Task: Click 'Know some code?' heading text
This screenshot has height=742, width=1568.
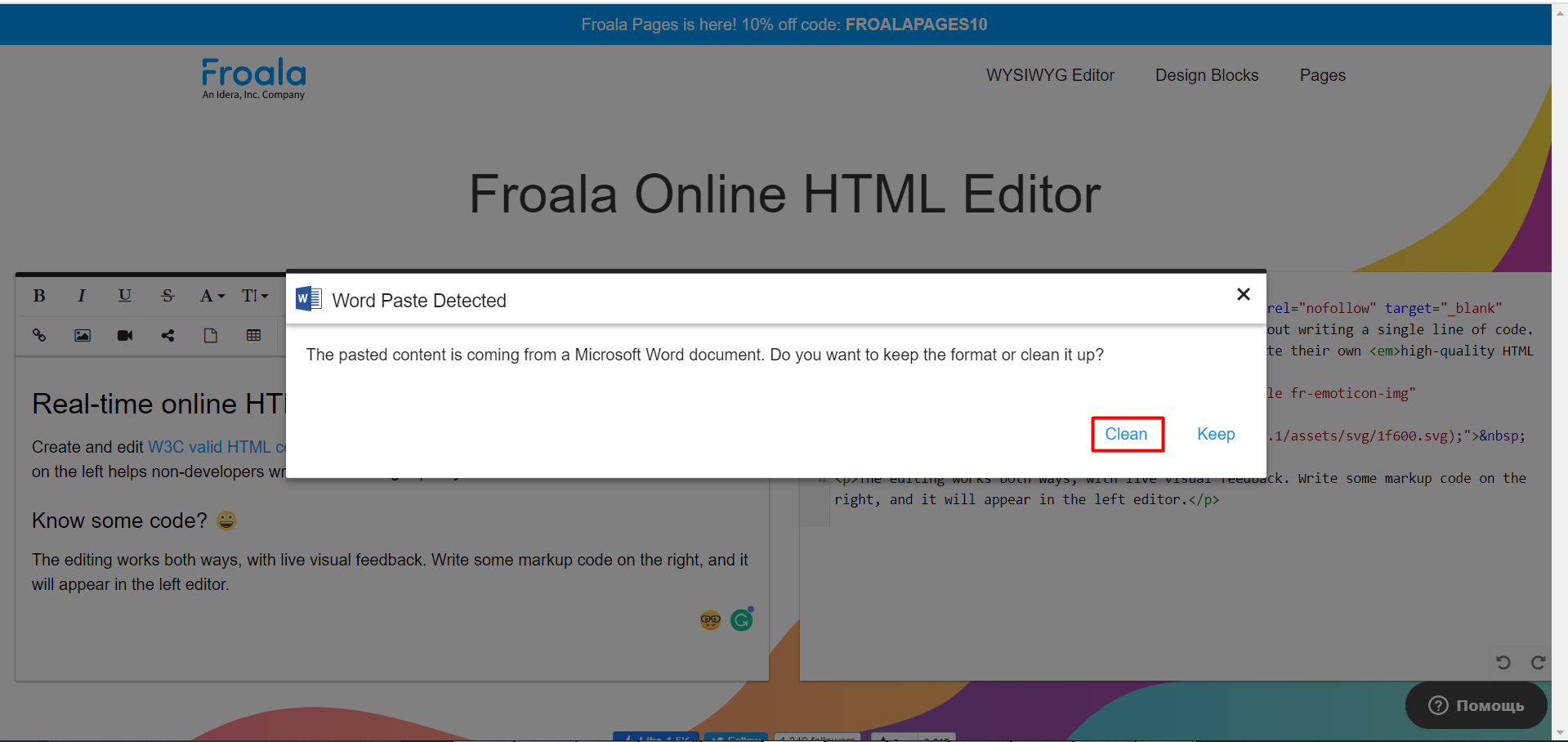Action: tap(119, 521)
